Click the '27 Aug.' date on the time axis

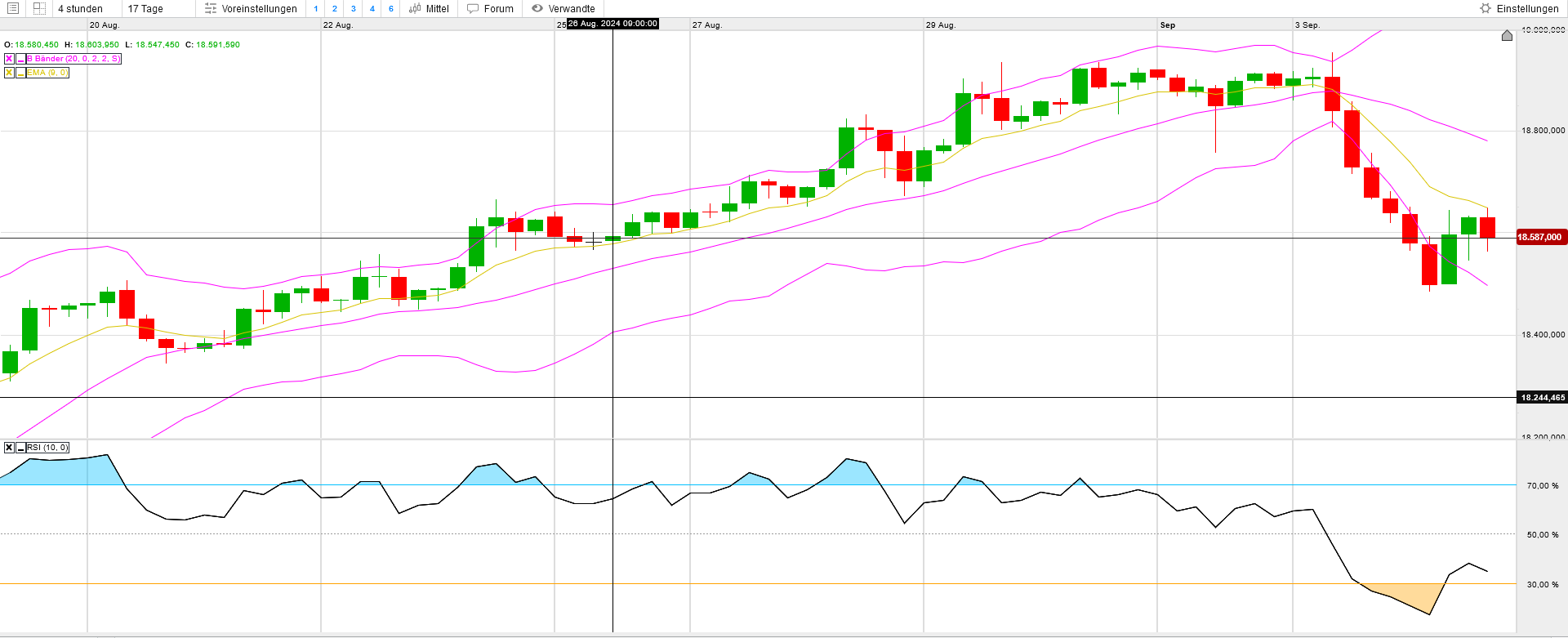coord(707,25)
